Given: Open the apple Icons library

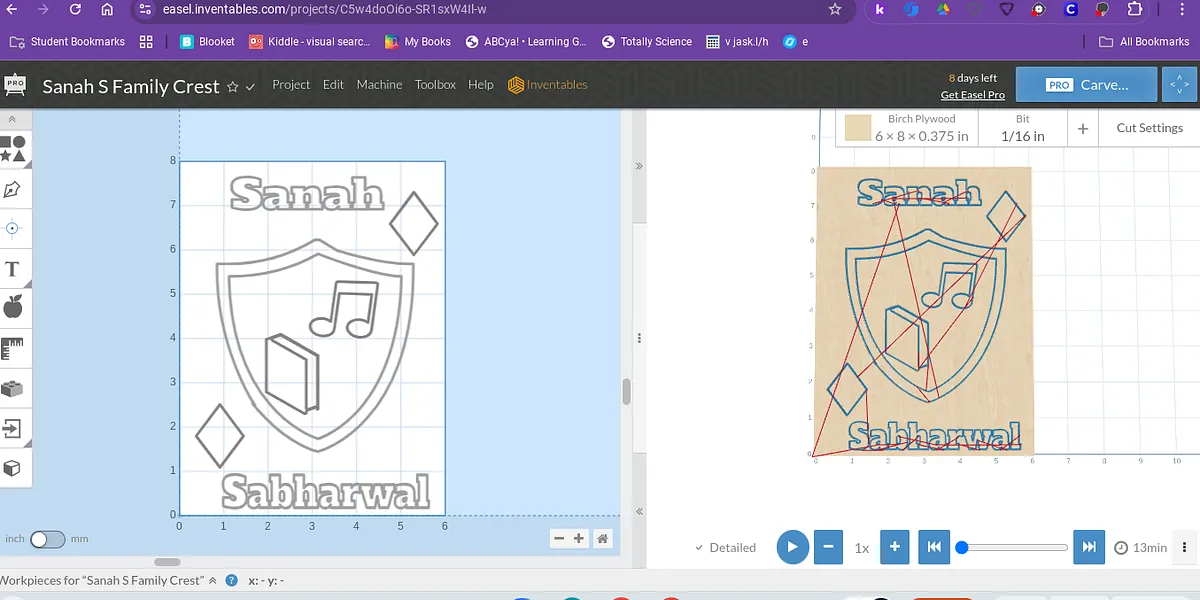Looking at the screenshot, I should click(13, 307).
